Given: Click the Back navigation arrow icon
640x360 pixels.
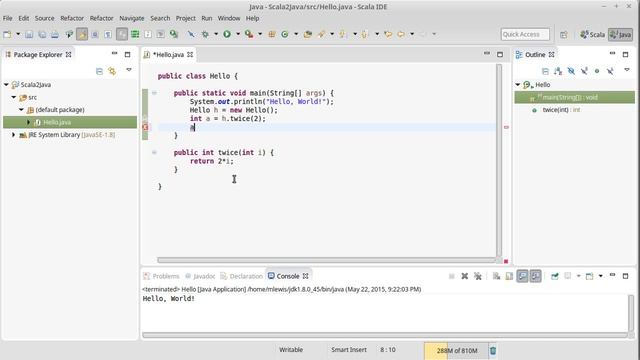Looking at the screenshot, I should click(x=401, y=34).
